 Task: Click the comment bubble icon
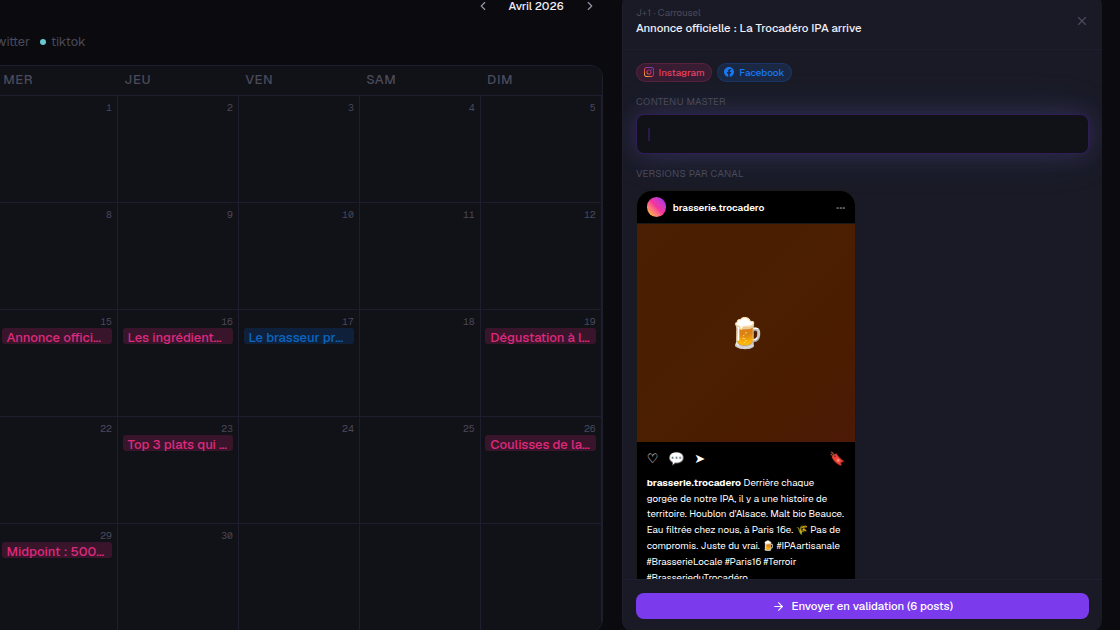(x=676, y=459)
